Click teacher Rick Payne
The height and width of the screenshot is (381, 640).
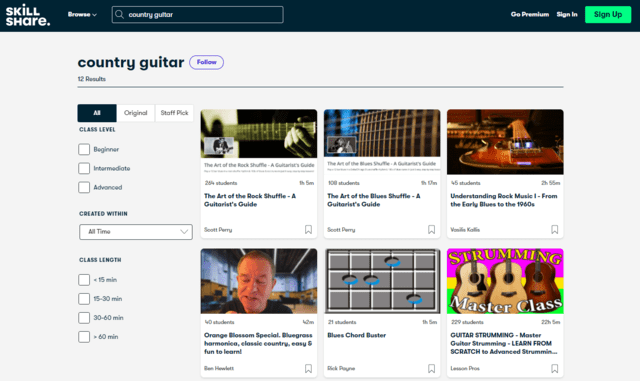point(341,368)
